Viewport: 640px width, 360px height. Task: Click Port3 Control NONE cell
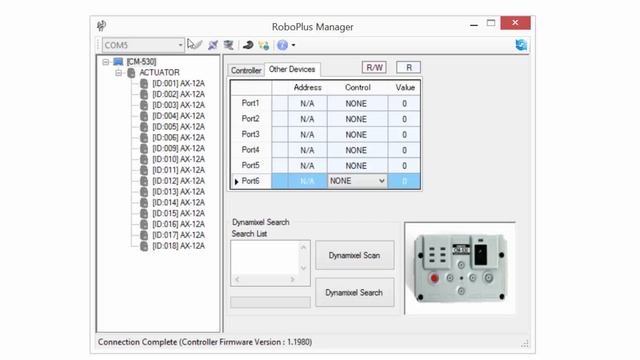[357, 135]
